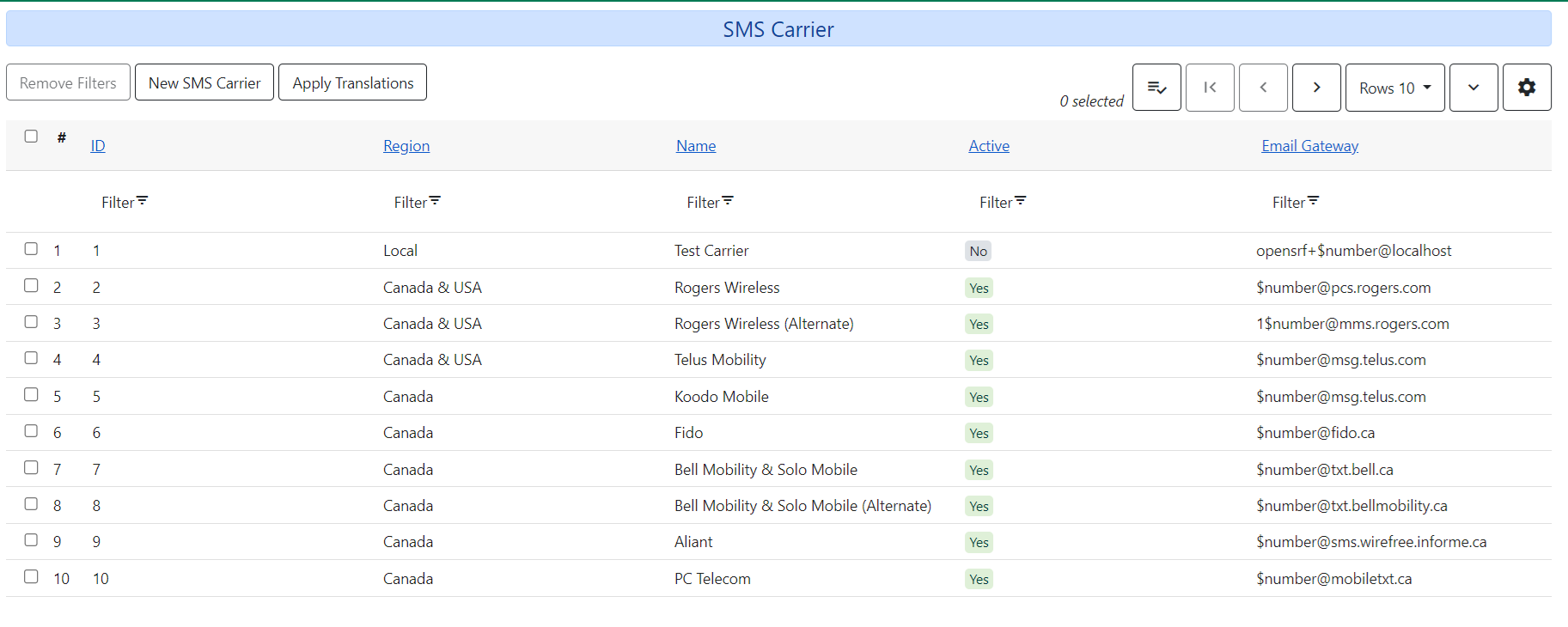Click the Telus Mobility name cell
The width and height of the screenshot is (1568, 627).
[720, 360]
